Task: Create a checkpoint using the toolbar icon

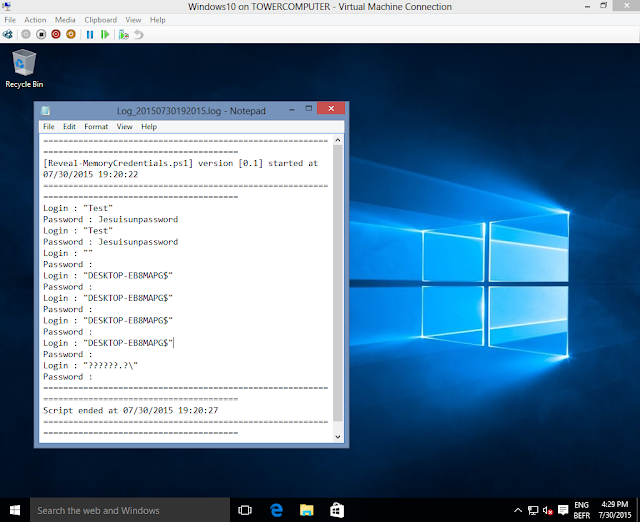Action: pyautogui.click(x=124, y=35)
